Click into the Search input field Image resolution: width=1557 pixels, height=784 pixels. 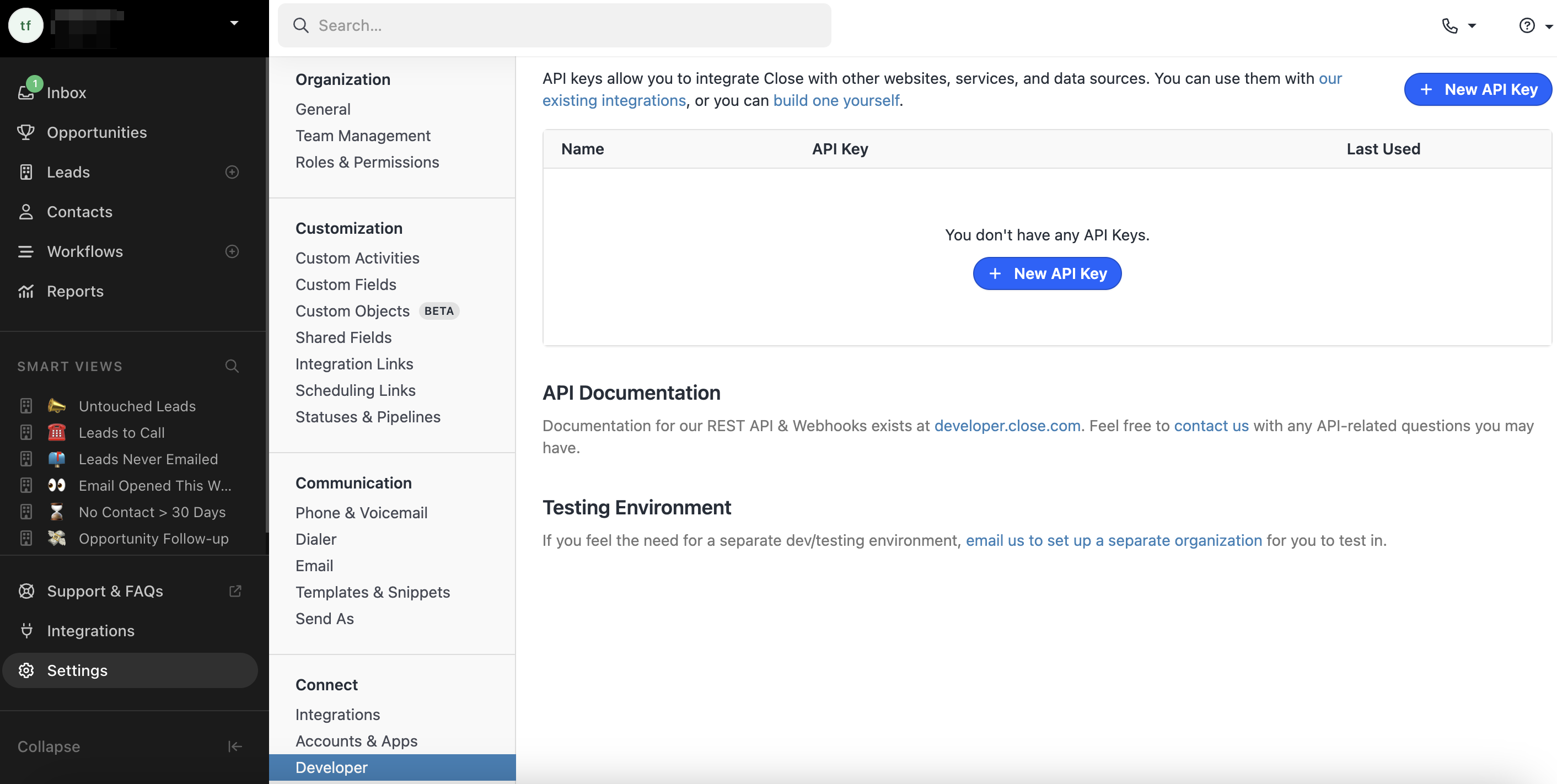tap(554, 25)
